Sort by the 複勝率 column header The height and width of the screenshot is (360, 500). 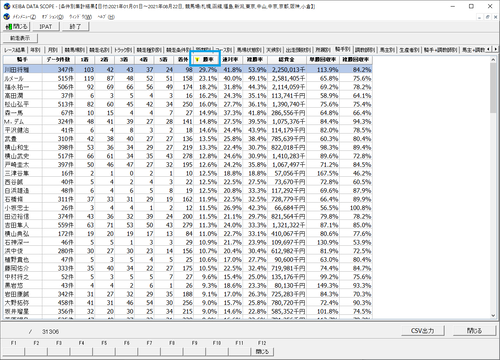(255, 60)
